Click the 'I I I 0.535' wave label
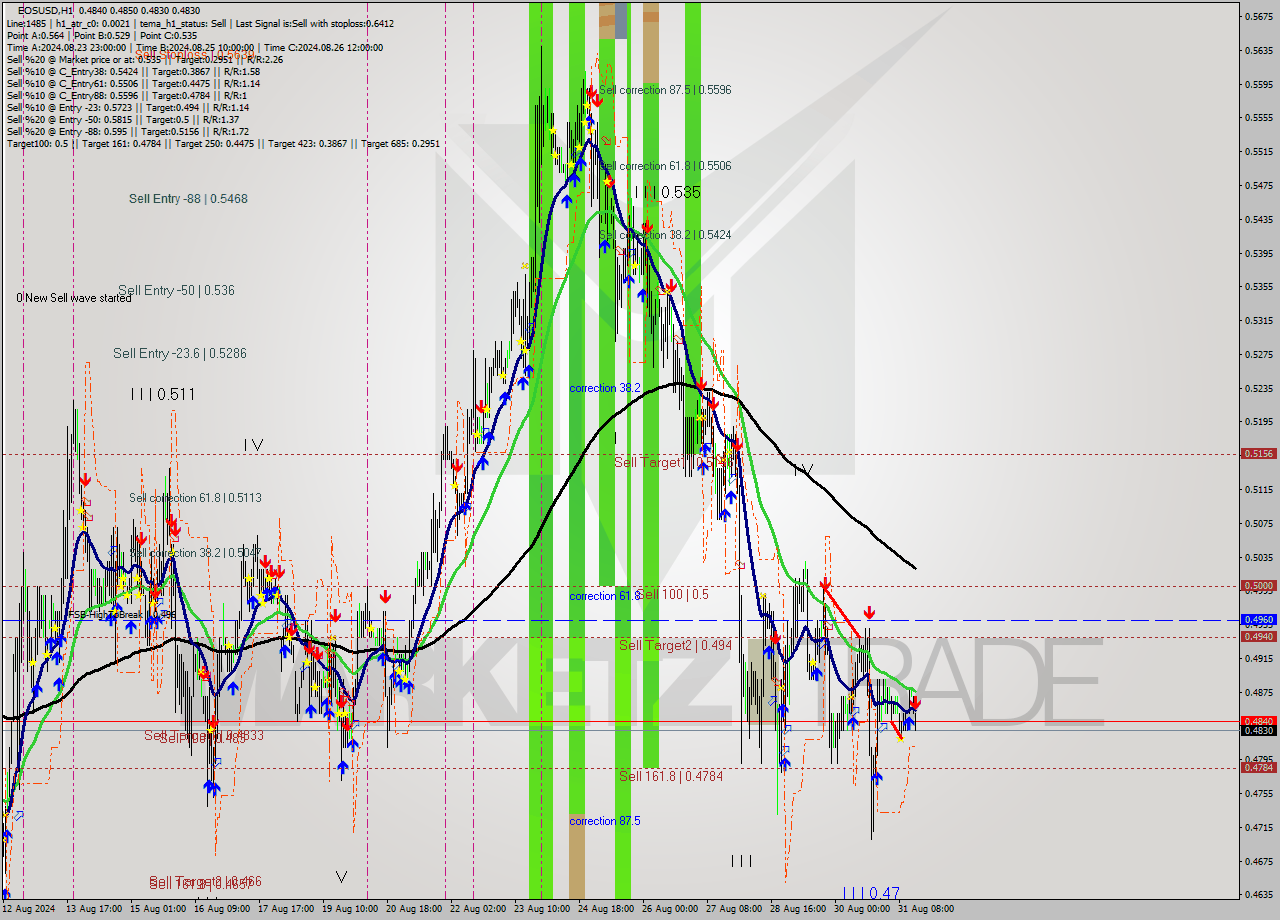This screenshot has height=920, width=1280. [667, 192]
